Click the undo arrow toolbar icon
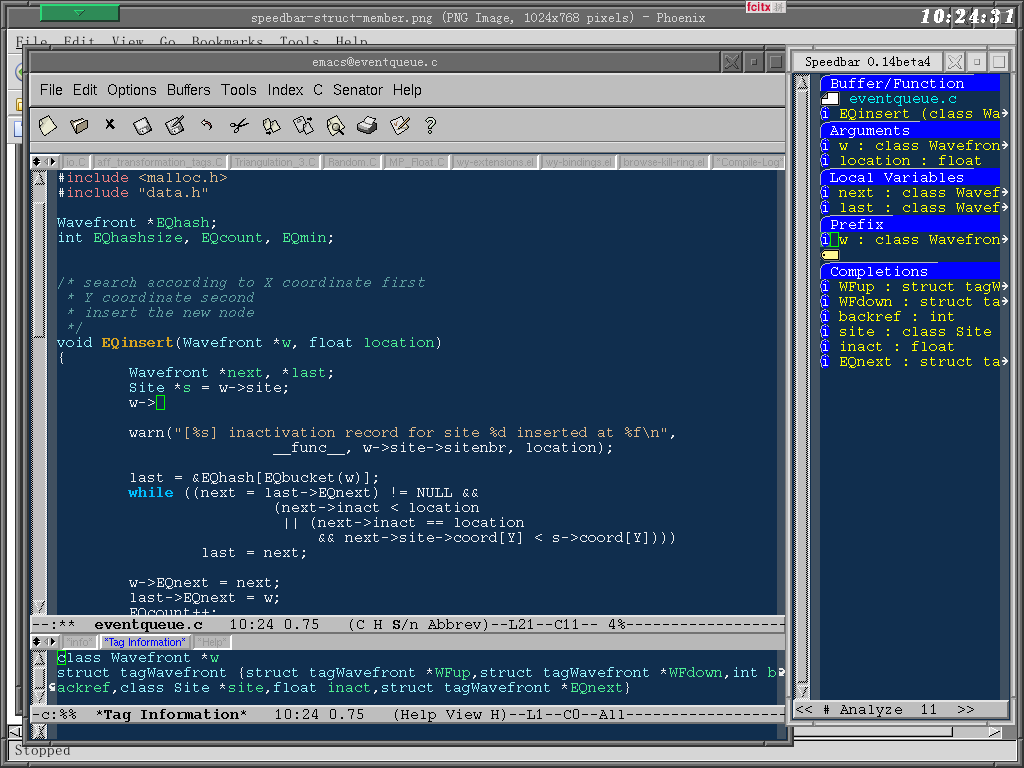The image size is (1024, 768). pyautogui.click(x=206, y=126)
